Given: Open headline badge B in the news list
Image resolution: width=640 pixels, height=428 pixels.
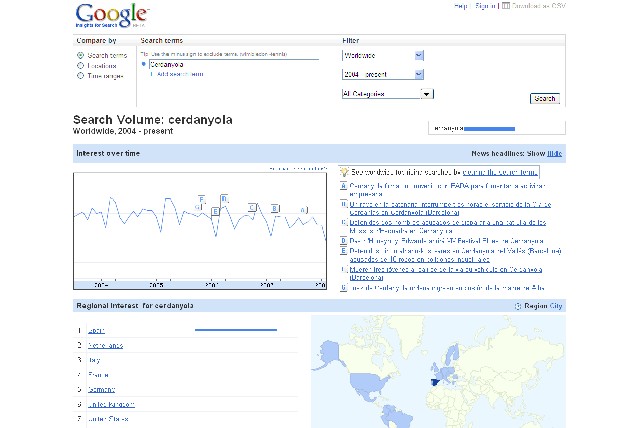Looking at the screenshot, I should pyautogui.click(x=344, y=204).
